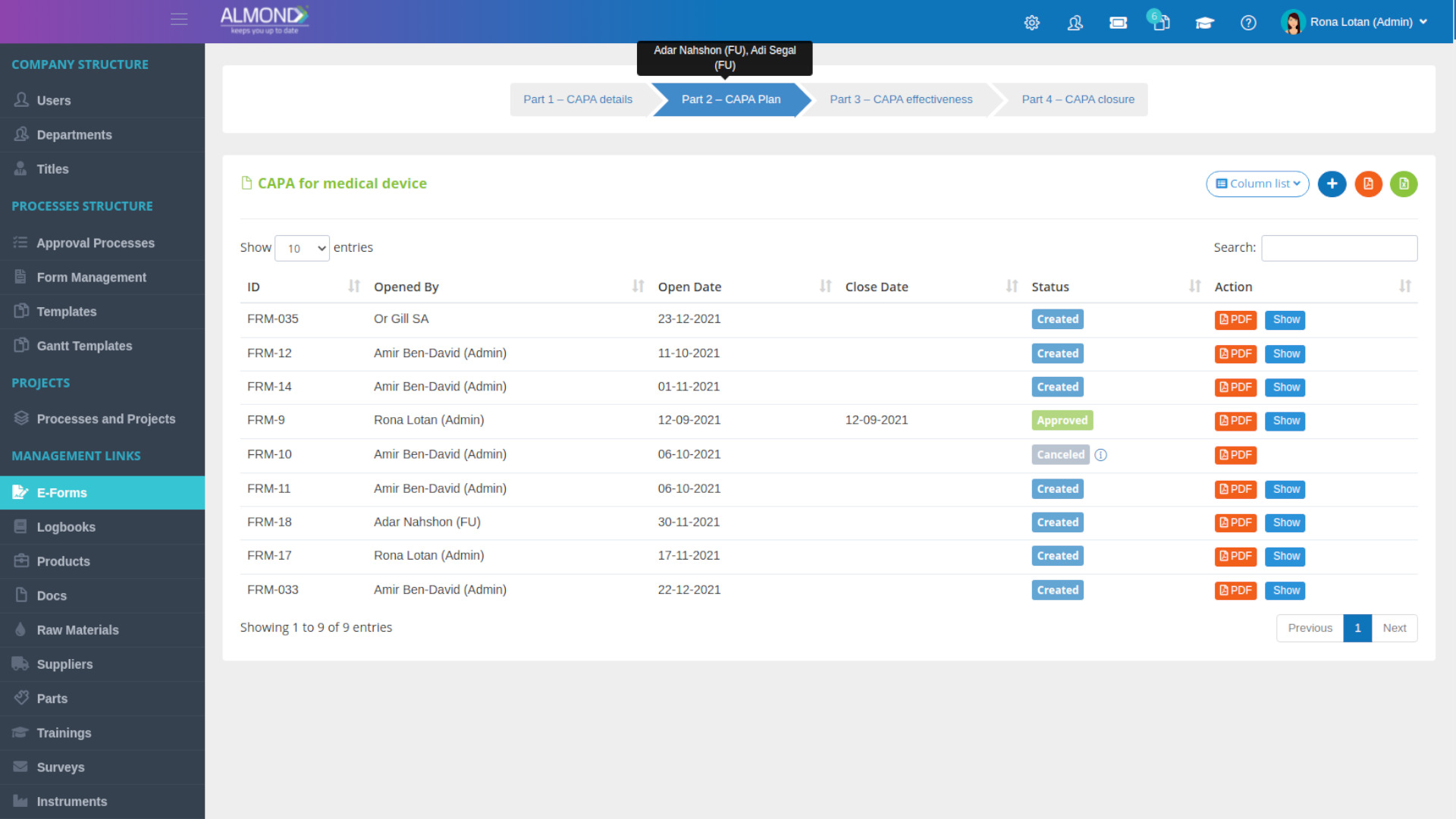Open Gantt Templates in the sidebar
Viewport: 1456px width, 819px height.
point(102,346)
